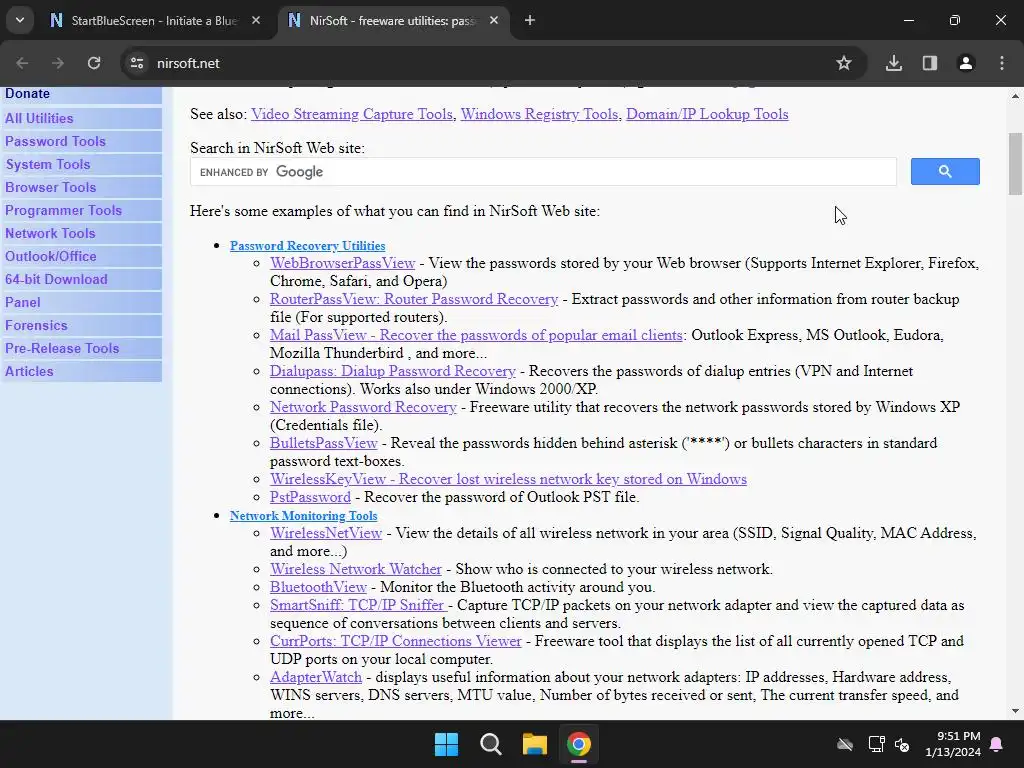
Task: Open Panel sidebar item
Action: [x=22, y=302]
